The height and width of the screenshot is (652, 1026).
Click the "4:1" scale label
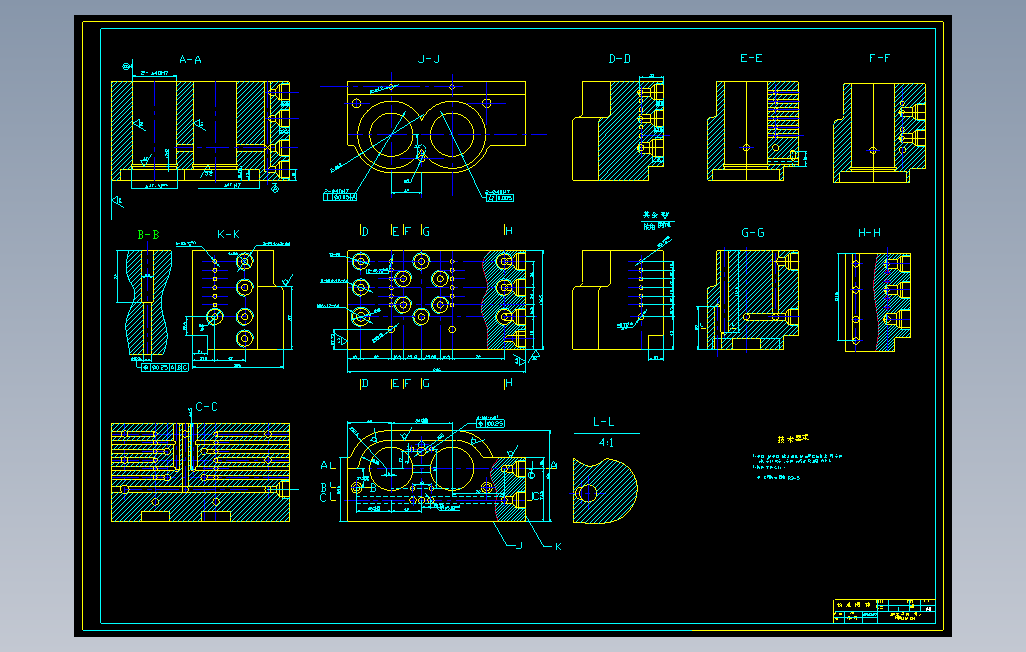coord(607,443)
